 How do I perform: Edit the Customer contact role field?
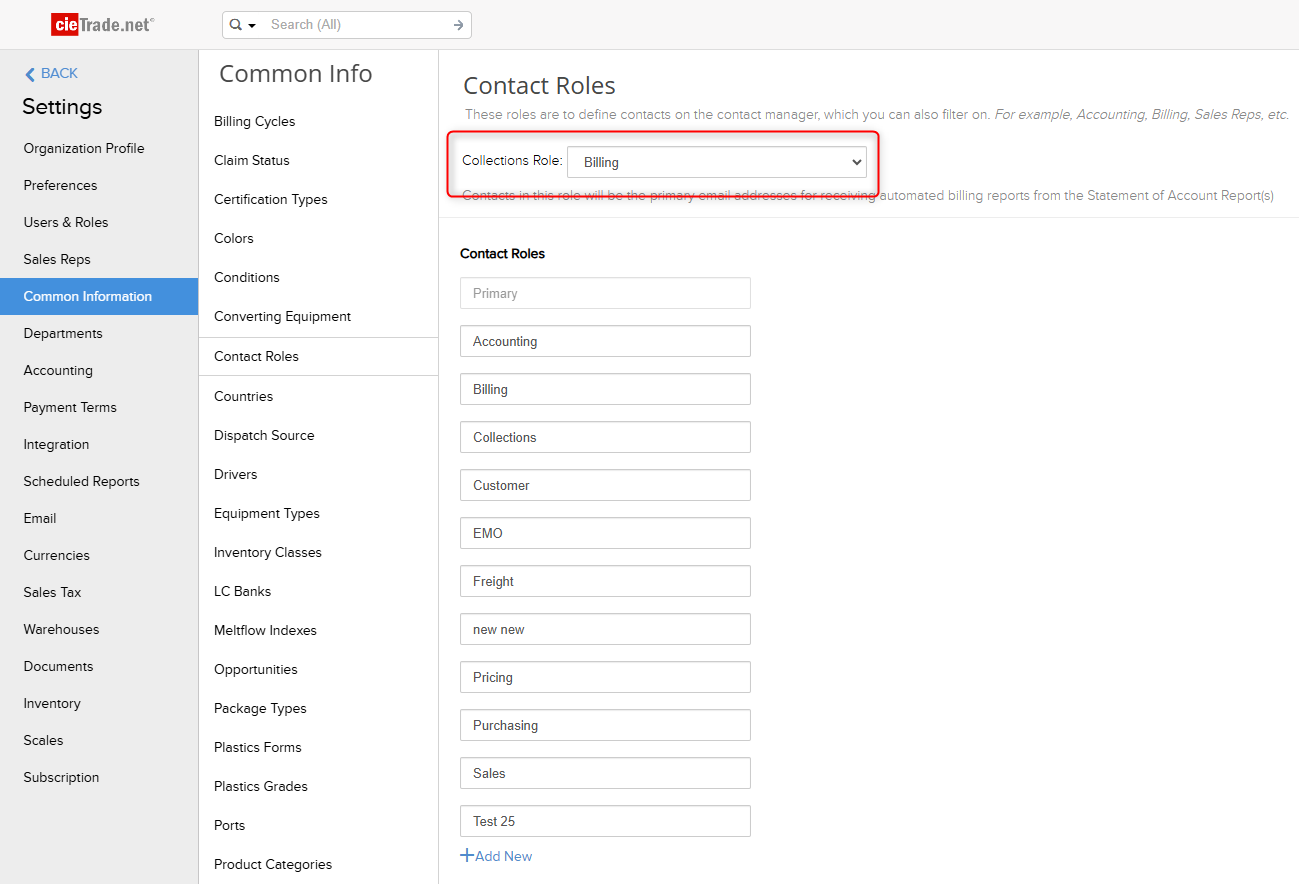605,485
